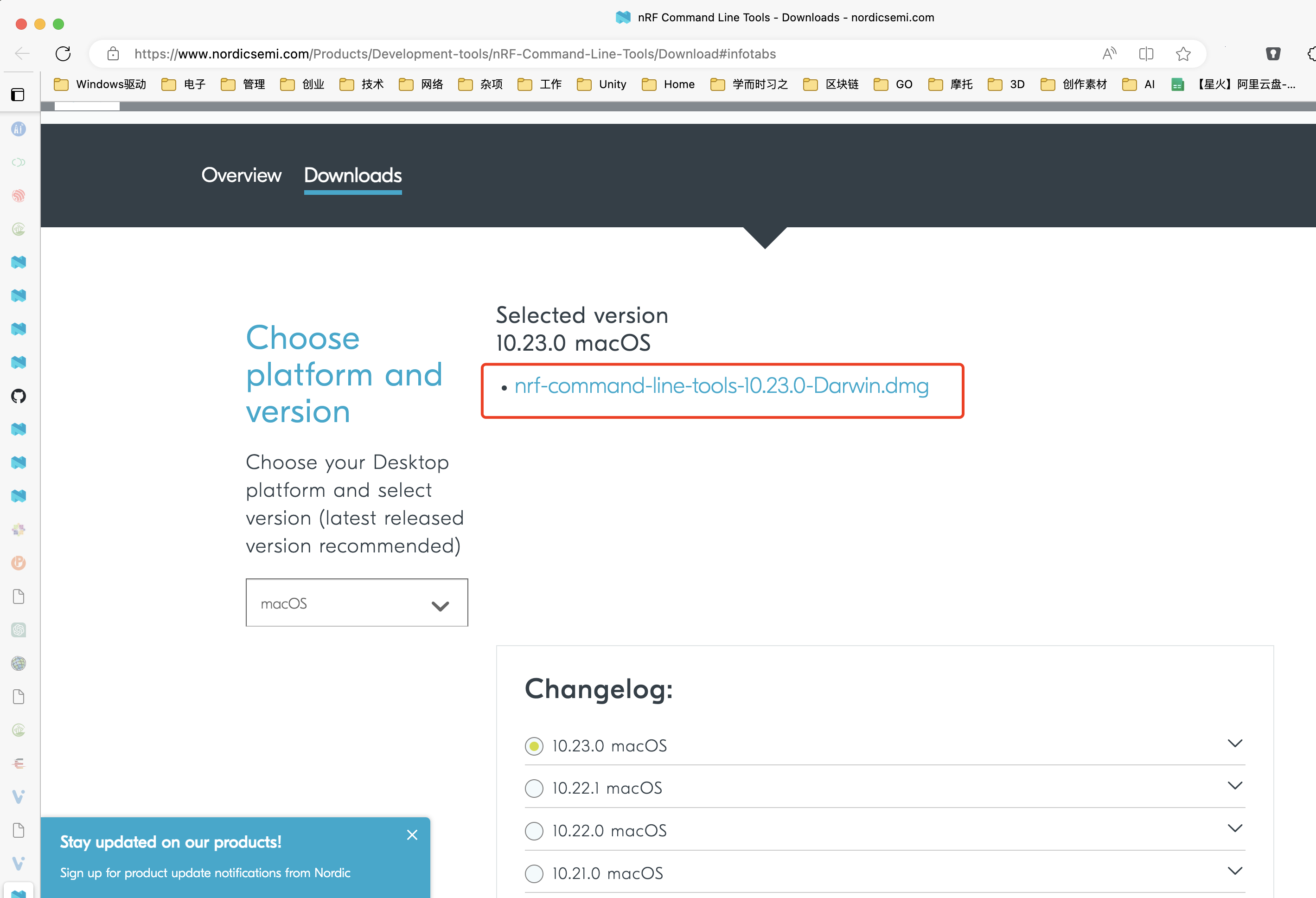This screenshot has height=898, width=1316.
Task: Select the 10.22.0 macOS radio button
Action: (534, 831)
